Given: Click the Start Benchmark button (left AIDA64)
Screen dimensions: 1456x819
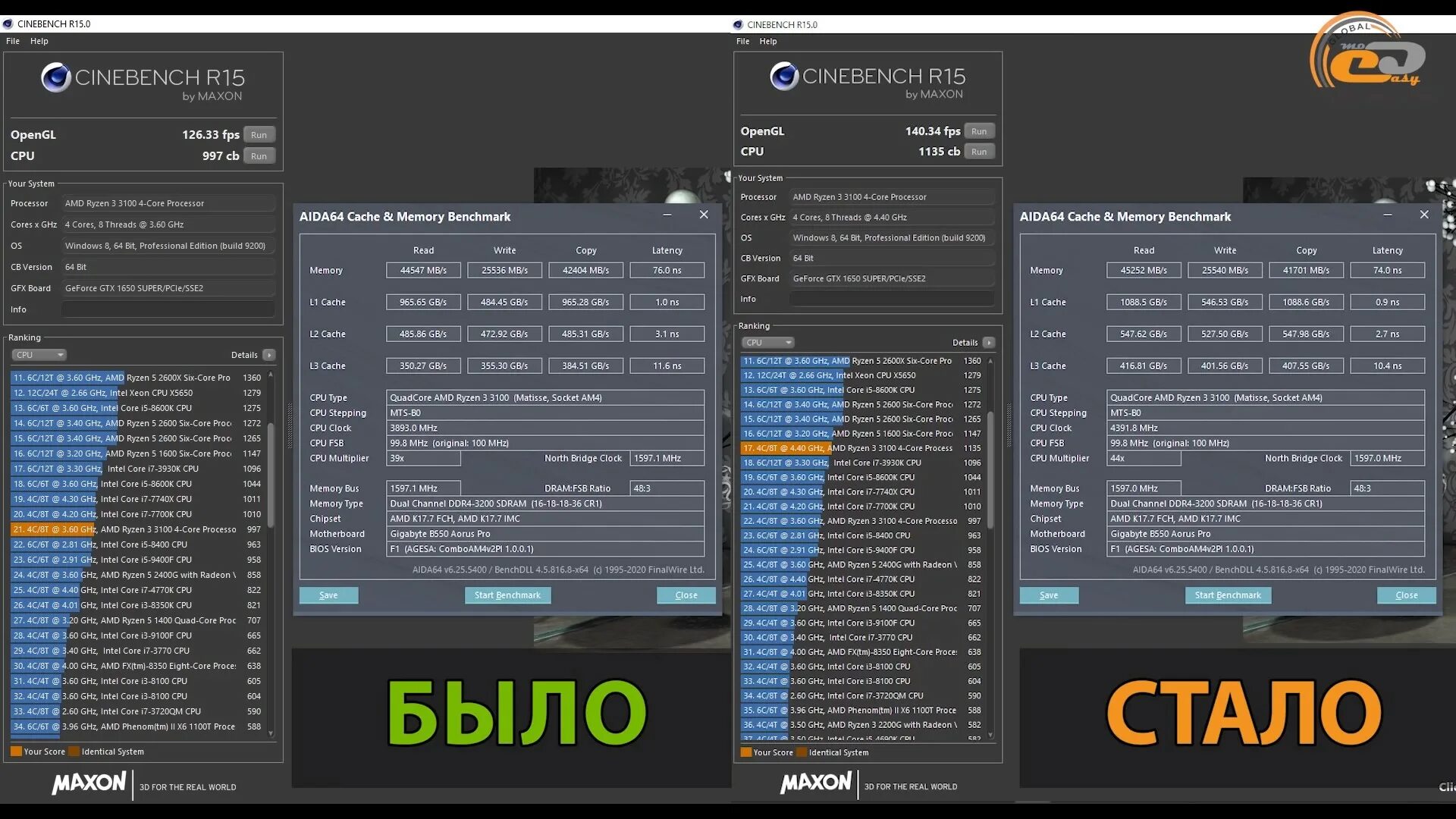Looking at the screenshot, I should (x=507, y=595).
